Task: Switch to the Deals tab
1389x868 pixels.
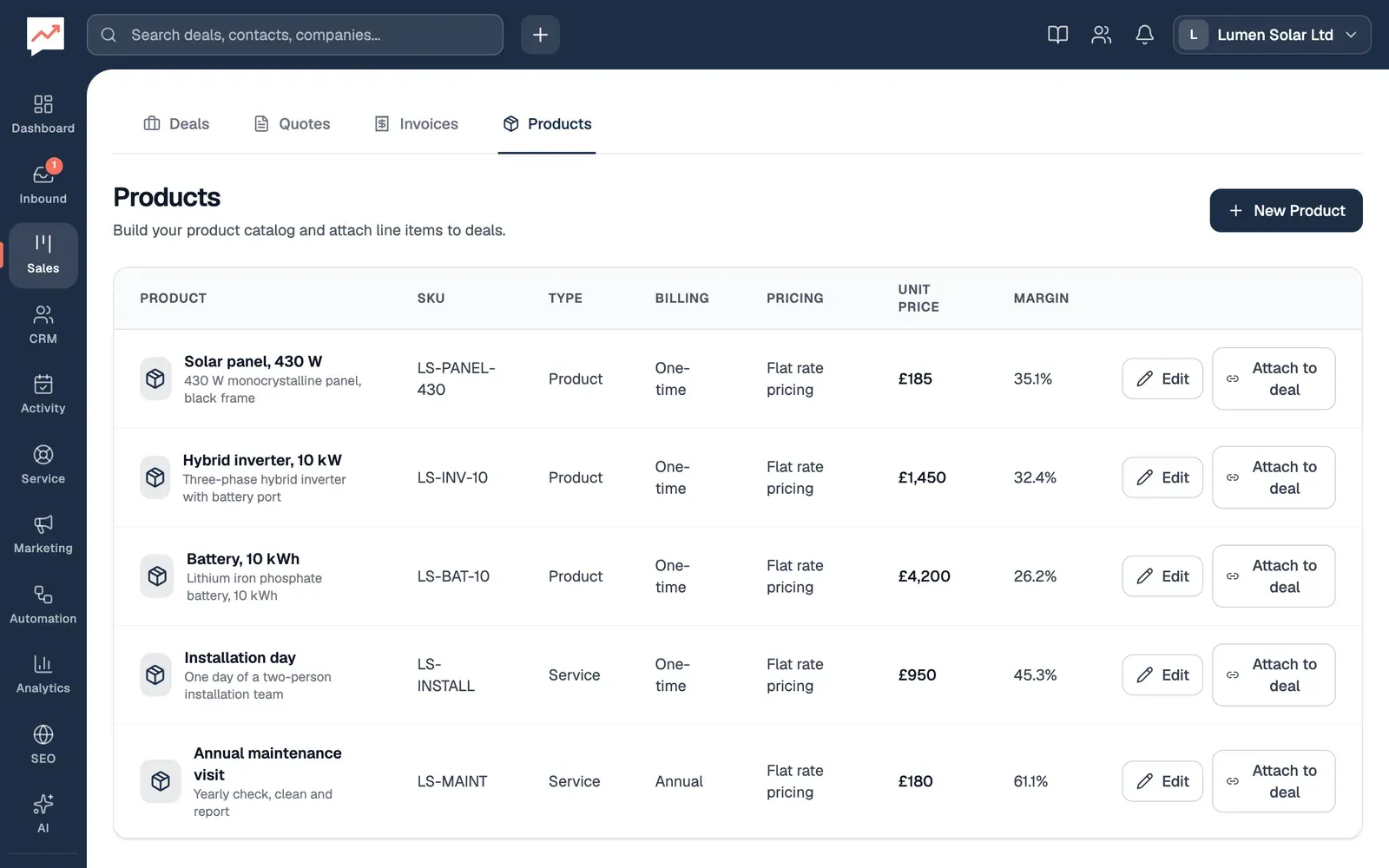Action: 176,124
